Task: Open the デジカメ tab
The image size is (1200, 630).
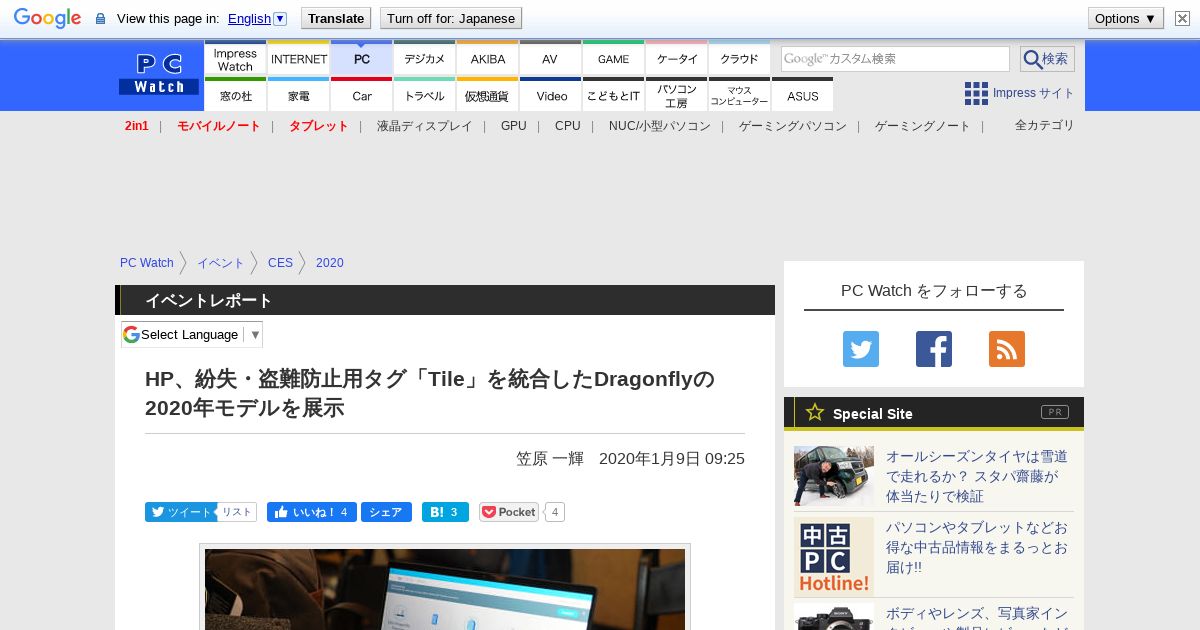Action: pyautogui.click(x=425, y=59)
